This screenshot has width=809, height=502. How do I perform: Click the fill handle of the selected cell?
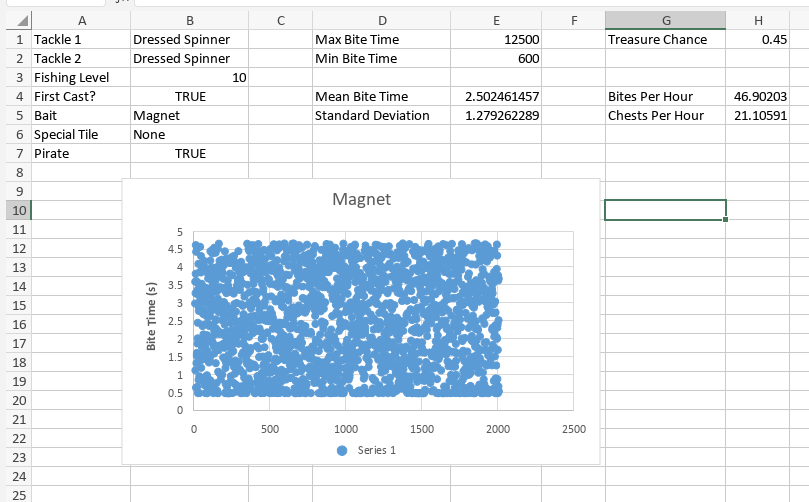coord(725,220)
